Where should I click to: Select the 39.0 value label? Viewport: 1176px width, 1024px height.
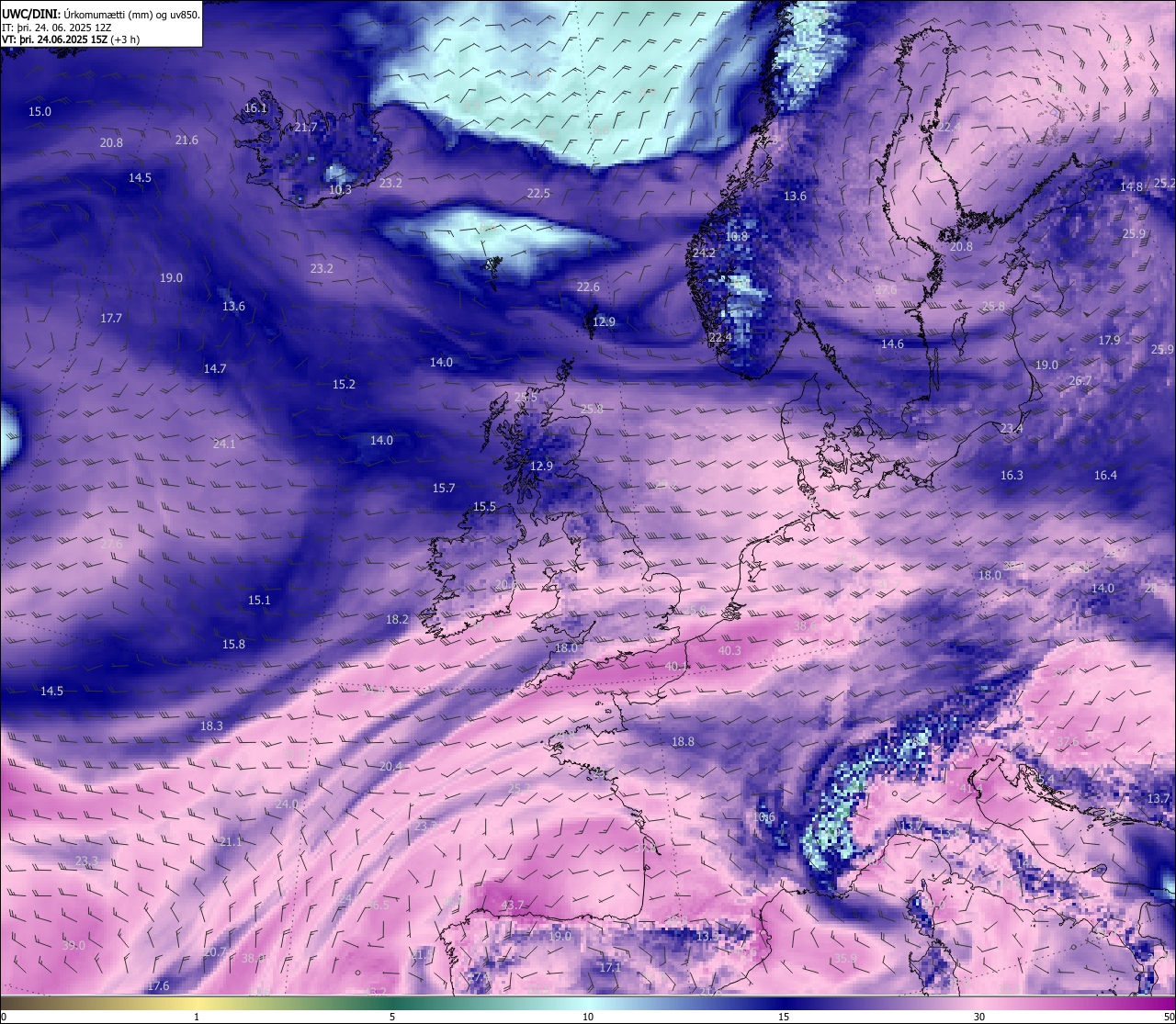point(73,946)
